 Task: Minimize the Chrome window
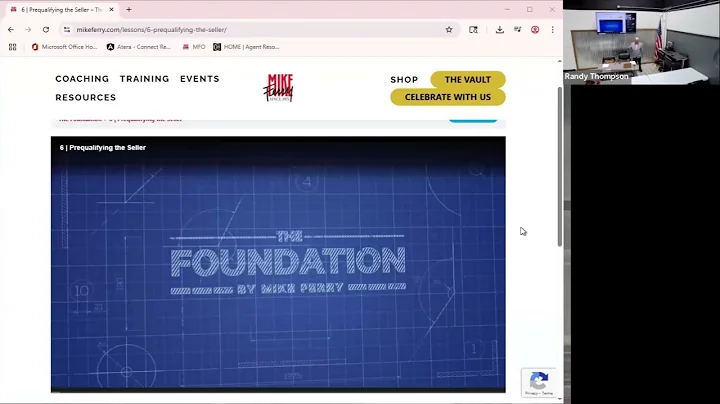click(x=507, y=9)
